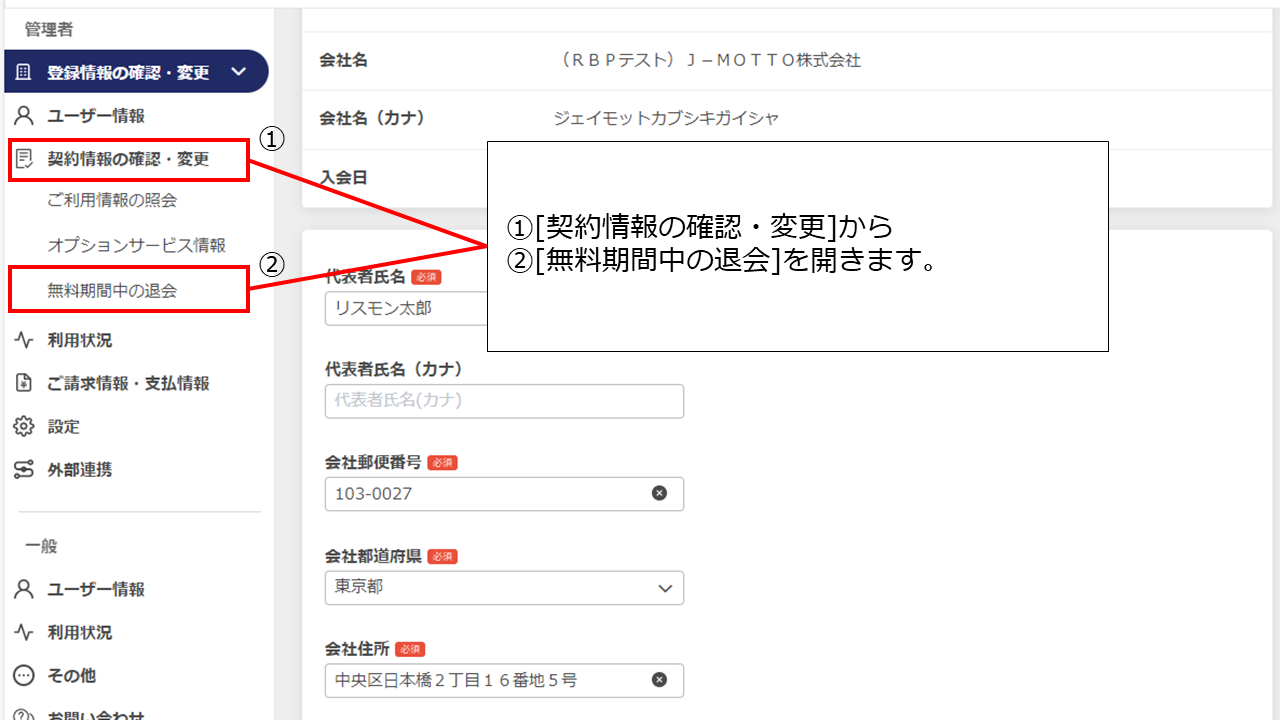Screen dimensions: 1280x720
Task: Open ご利用情報の照会 submenu item
Action: [112, 200]
